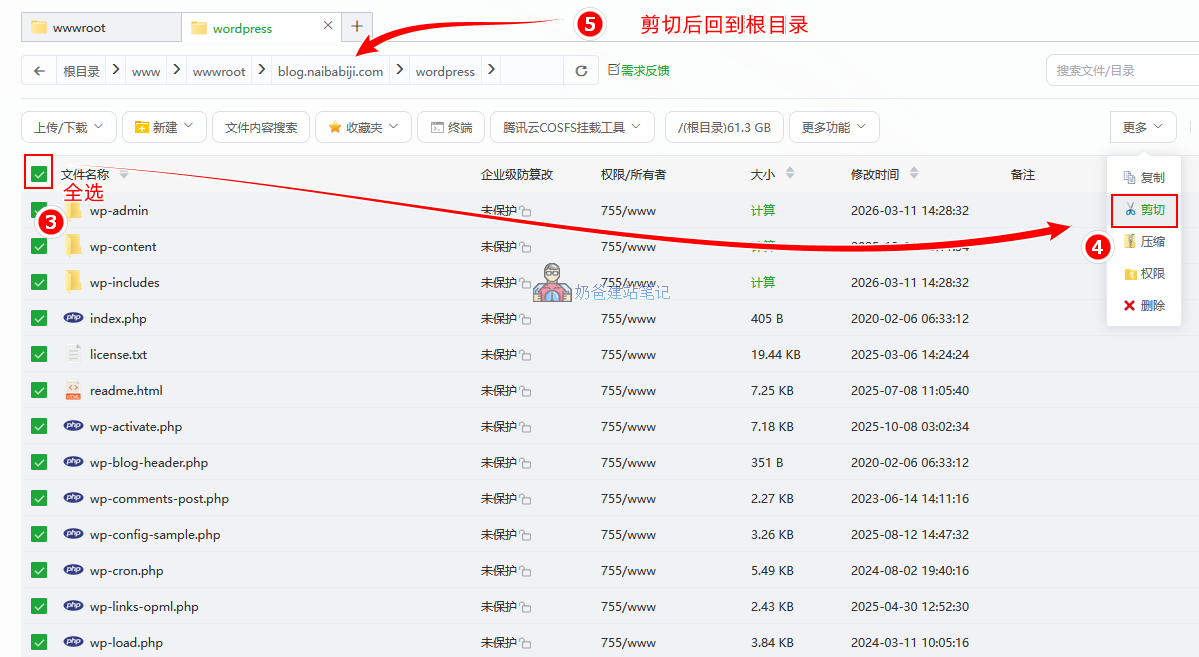Image resolution: width=1199 pixels, height=657 pixels.
Task: Click the readme.html file icon
Action: [73, 390]
